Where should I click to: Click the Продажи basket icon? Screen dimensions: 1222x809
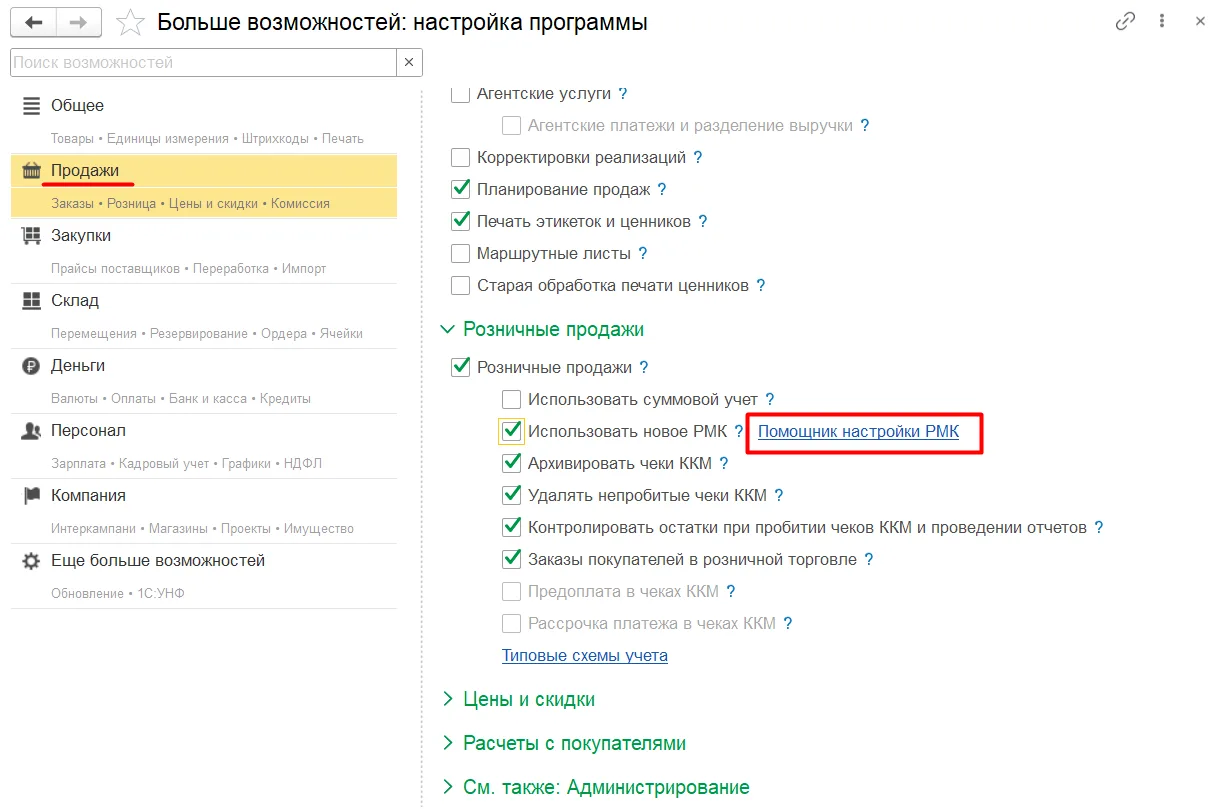click(32, 170)
